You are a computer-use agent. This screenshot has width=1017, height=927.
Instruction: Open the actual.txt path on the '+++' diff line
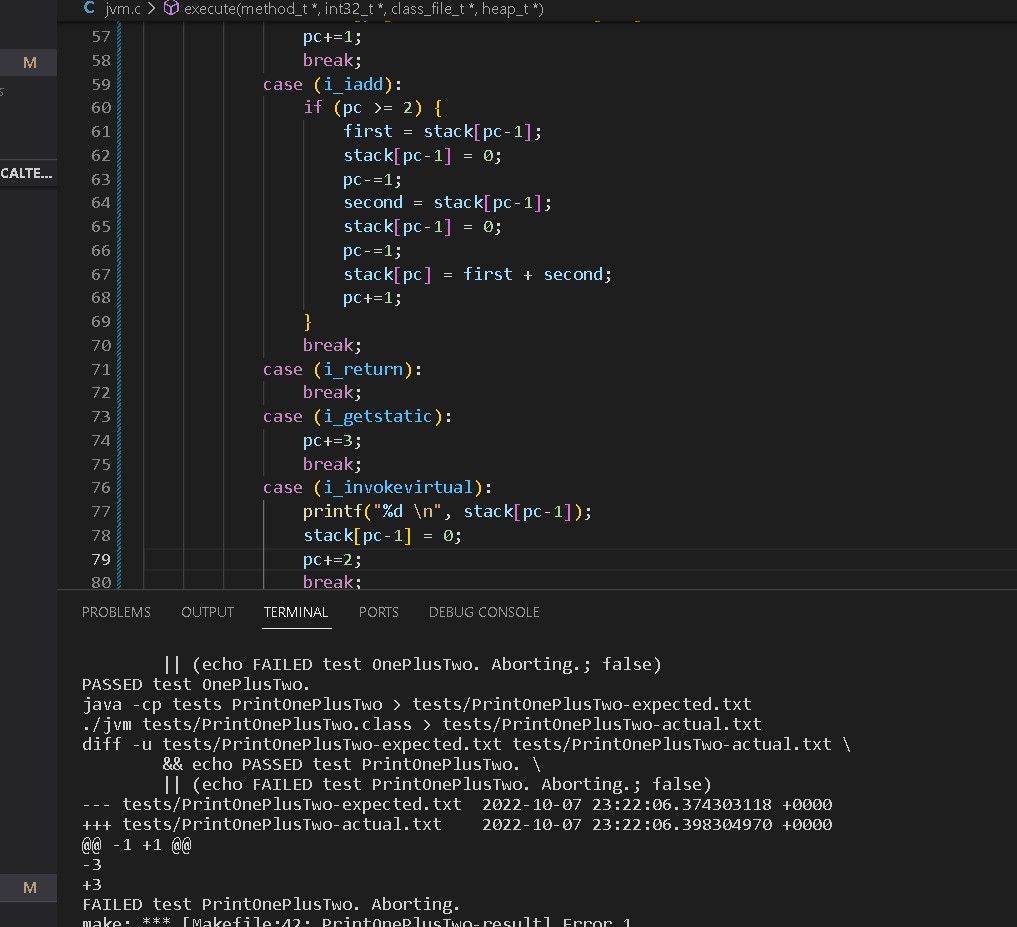pos(282,825)
